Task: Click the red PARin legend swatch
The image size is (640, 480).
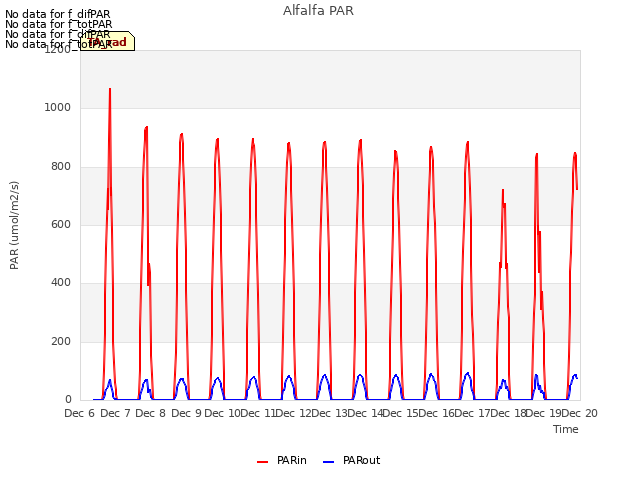Action: tap(262, 462)
